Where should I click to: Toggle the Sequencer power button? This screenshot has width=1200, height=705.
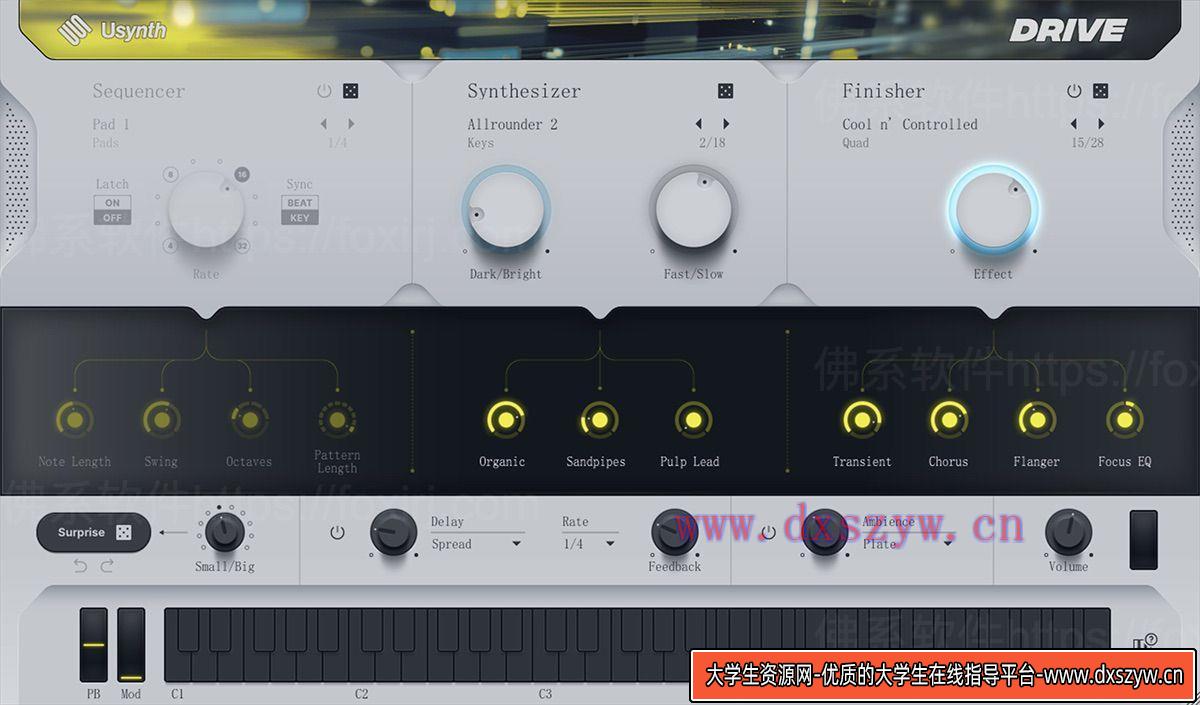[x=324, y=91]
